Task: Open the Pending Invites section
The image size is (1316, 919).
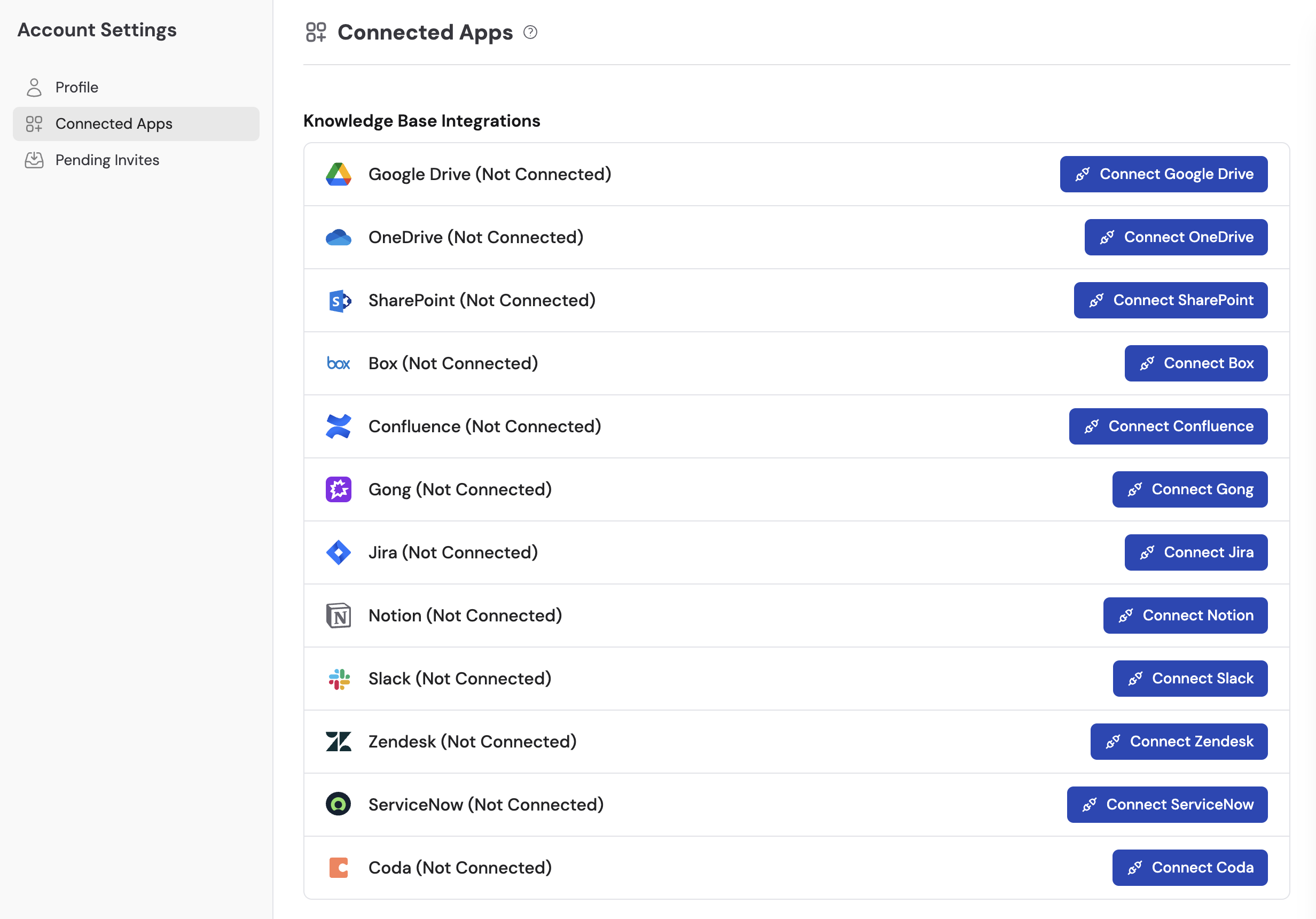Action: tap(107, 160)
